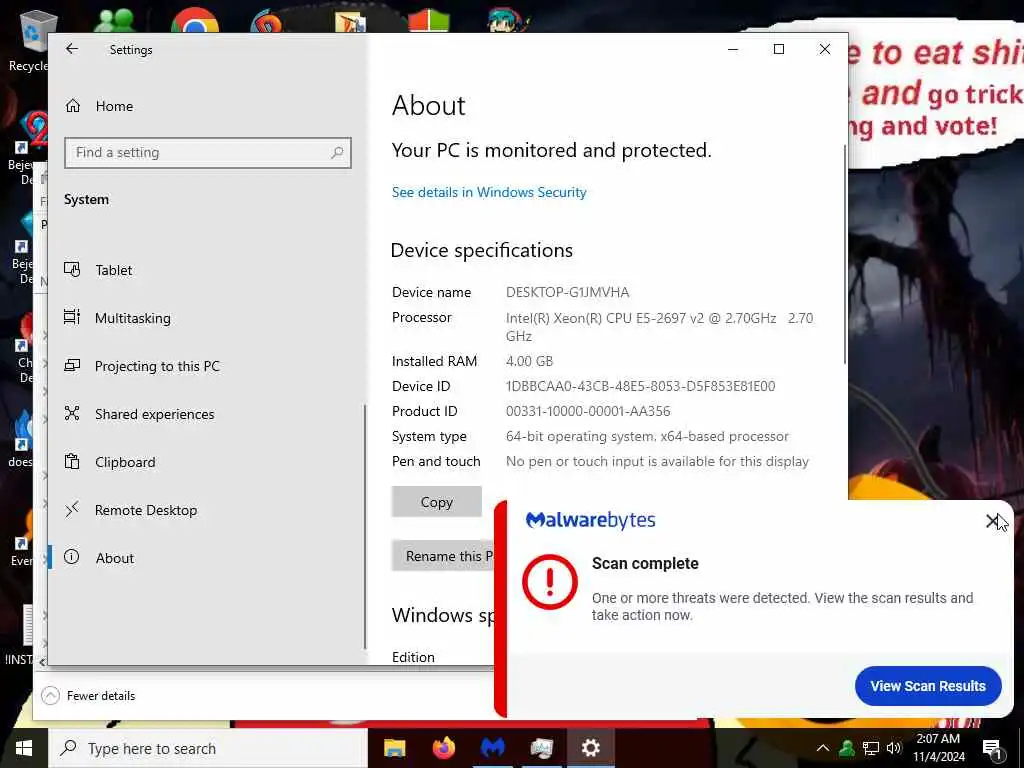This screenshot has width=1024, height=768.
Task: Click the taskbar Type here to search box
Action: click(208, 748)
